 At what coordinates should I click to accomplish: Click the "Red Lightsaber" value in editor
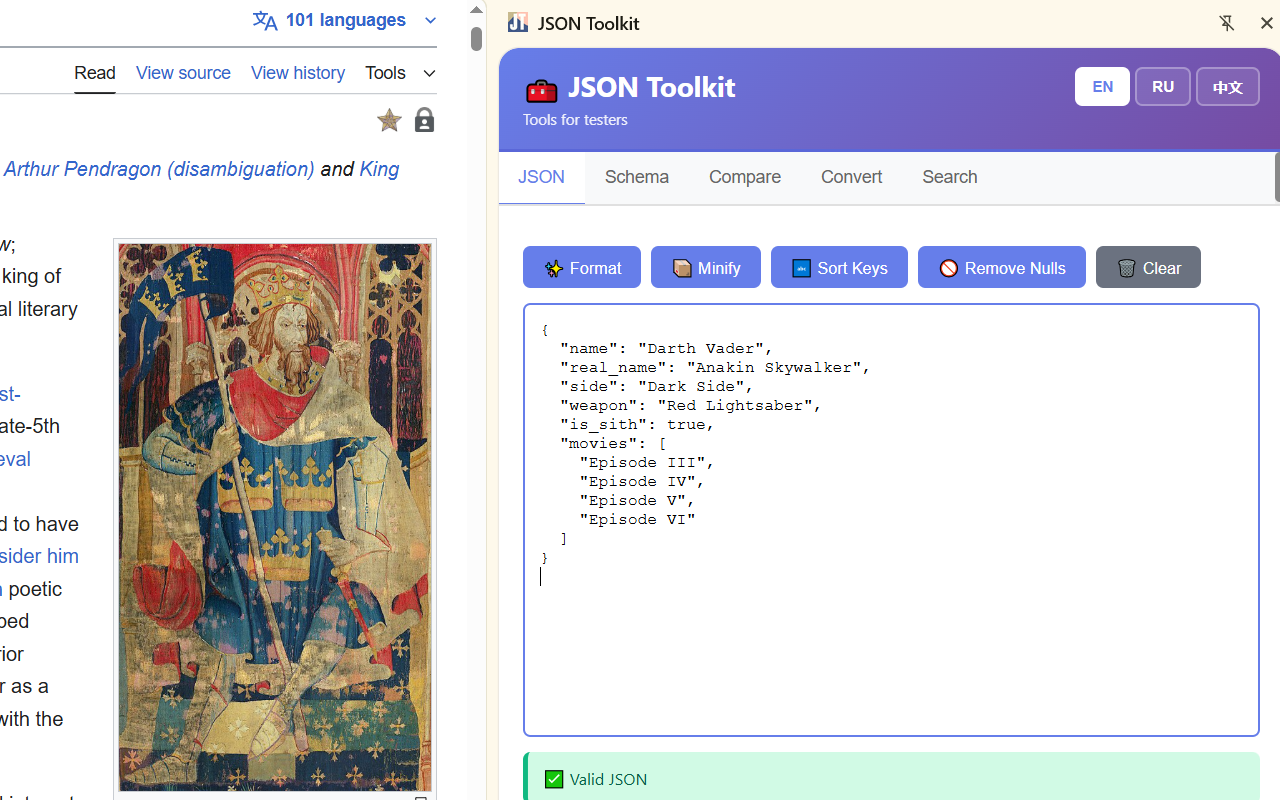[735, 406]
